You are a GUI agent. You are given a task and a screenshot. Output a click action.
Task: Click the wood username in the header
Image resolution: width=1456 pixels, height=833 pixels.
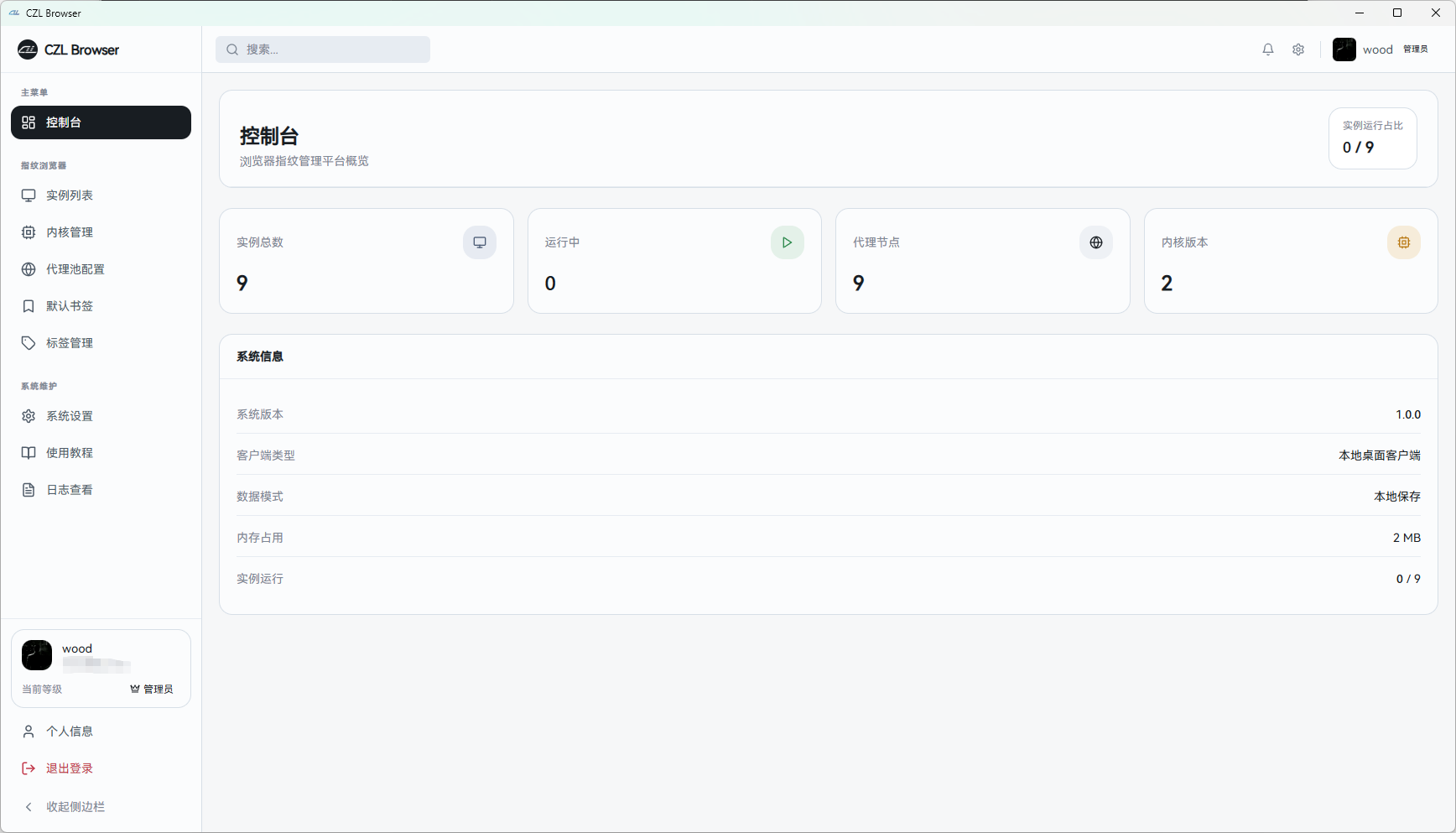pos(1378,49)
